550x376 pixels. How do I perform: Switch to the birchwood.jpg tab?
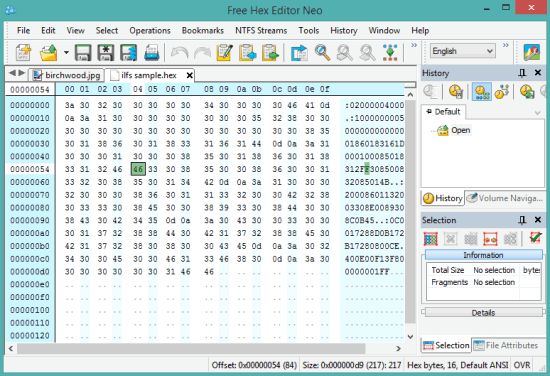(x=66, y=75)
